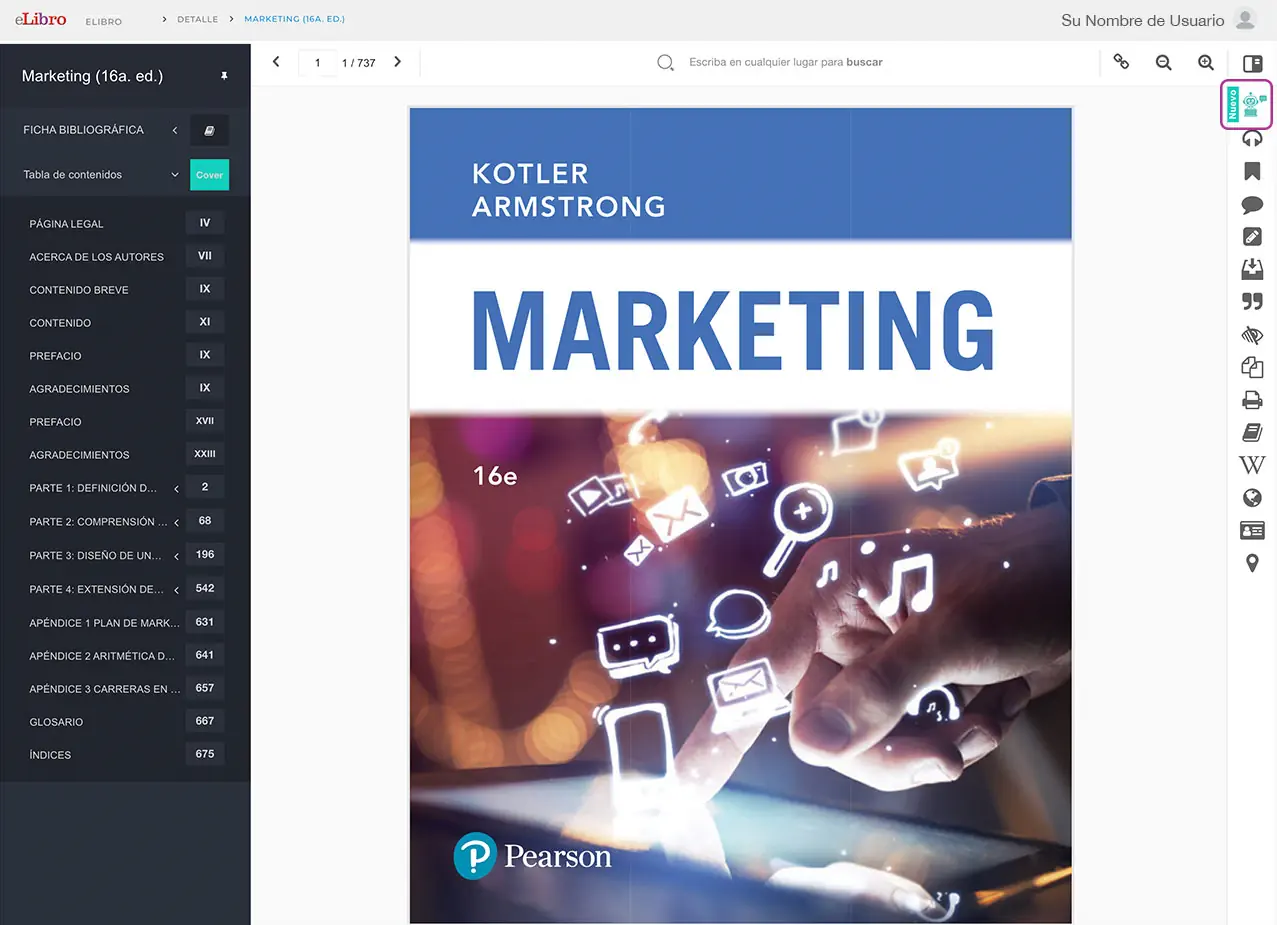Expand the Ficha Bibliográfica section
Viewport: 1277px width, 925px height.
(x=175, y=130)
